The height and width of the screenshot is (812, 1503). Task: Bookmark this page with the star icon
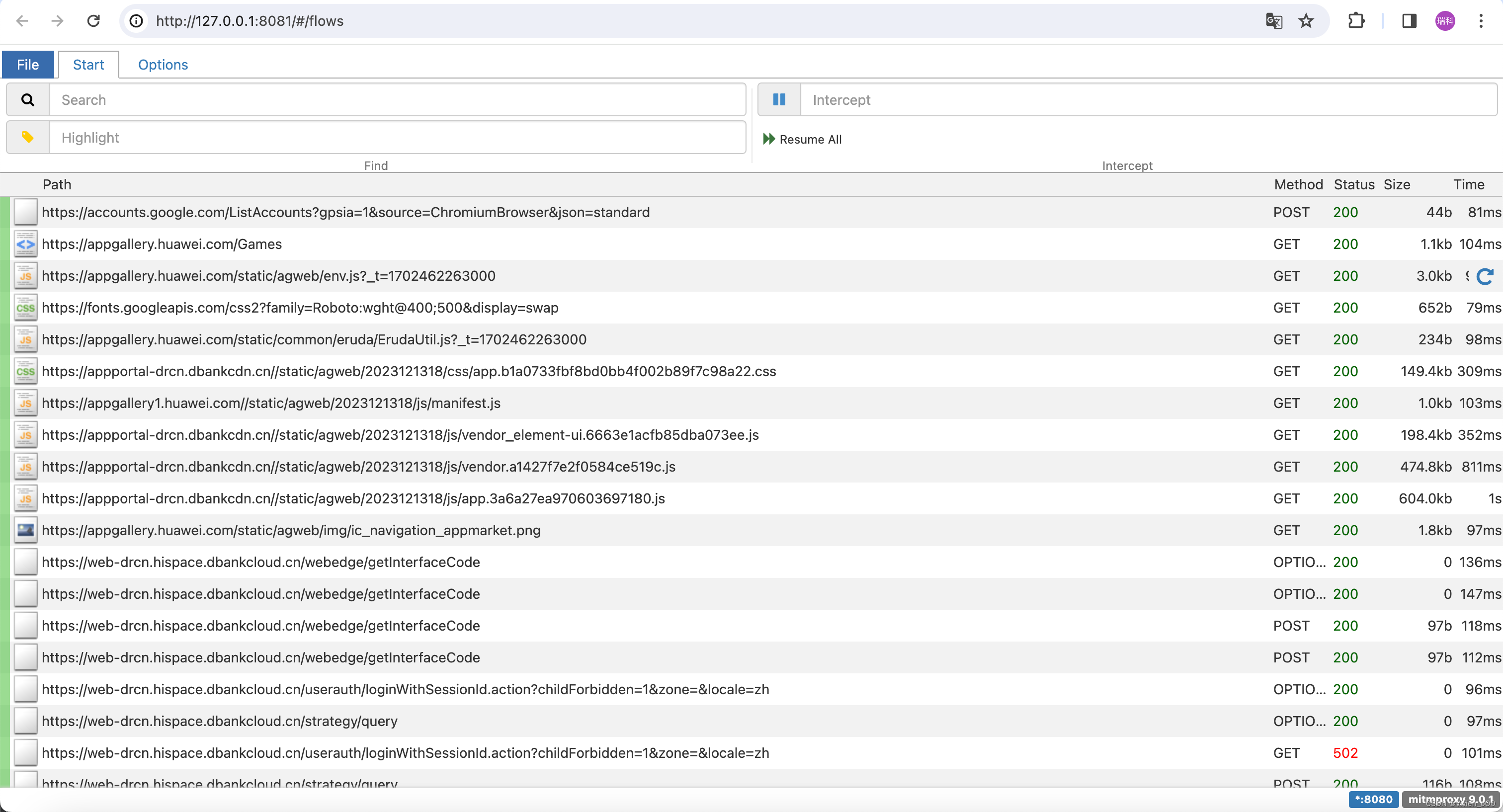click(x=1306, y=21)
